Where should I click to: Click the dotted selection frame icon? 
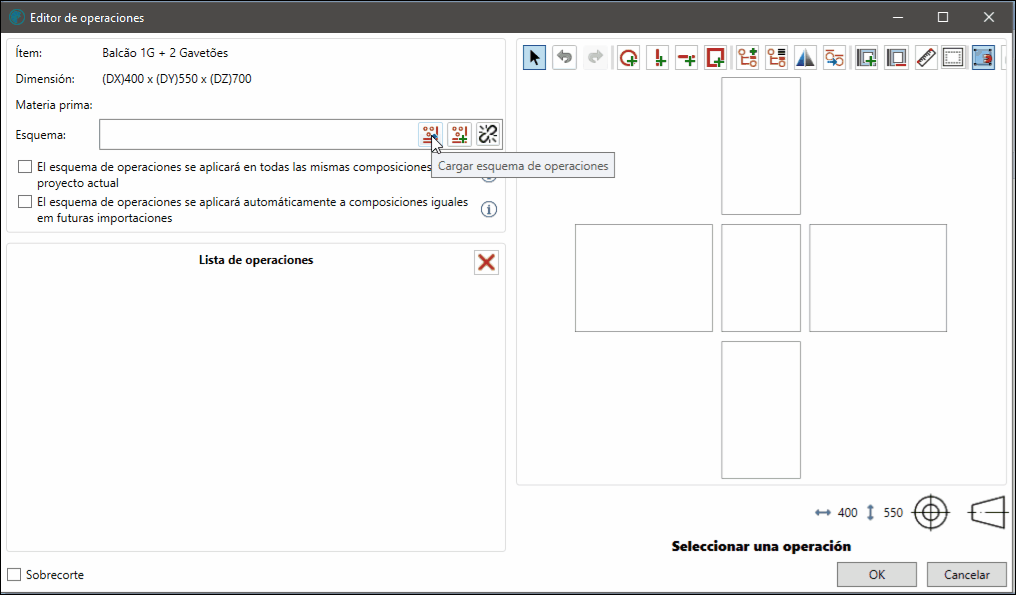[953, 58]
